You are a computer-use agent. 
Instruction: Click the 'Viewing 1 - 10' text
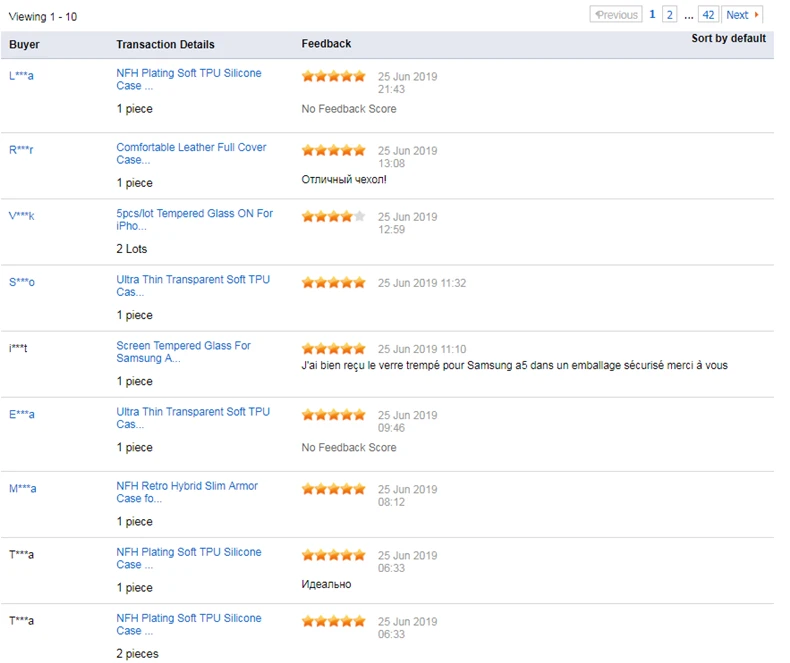tap(43, 17)
